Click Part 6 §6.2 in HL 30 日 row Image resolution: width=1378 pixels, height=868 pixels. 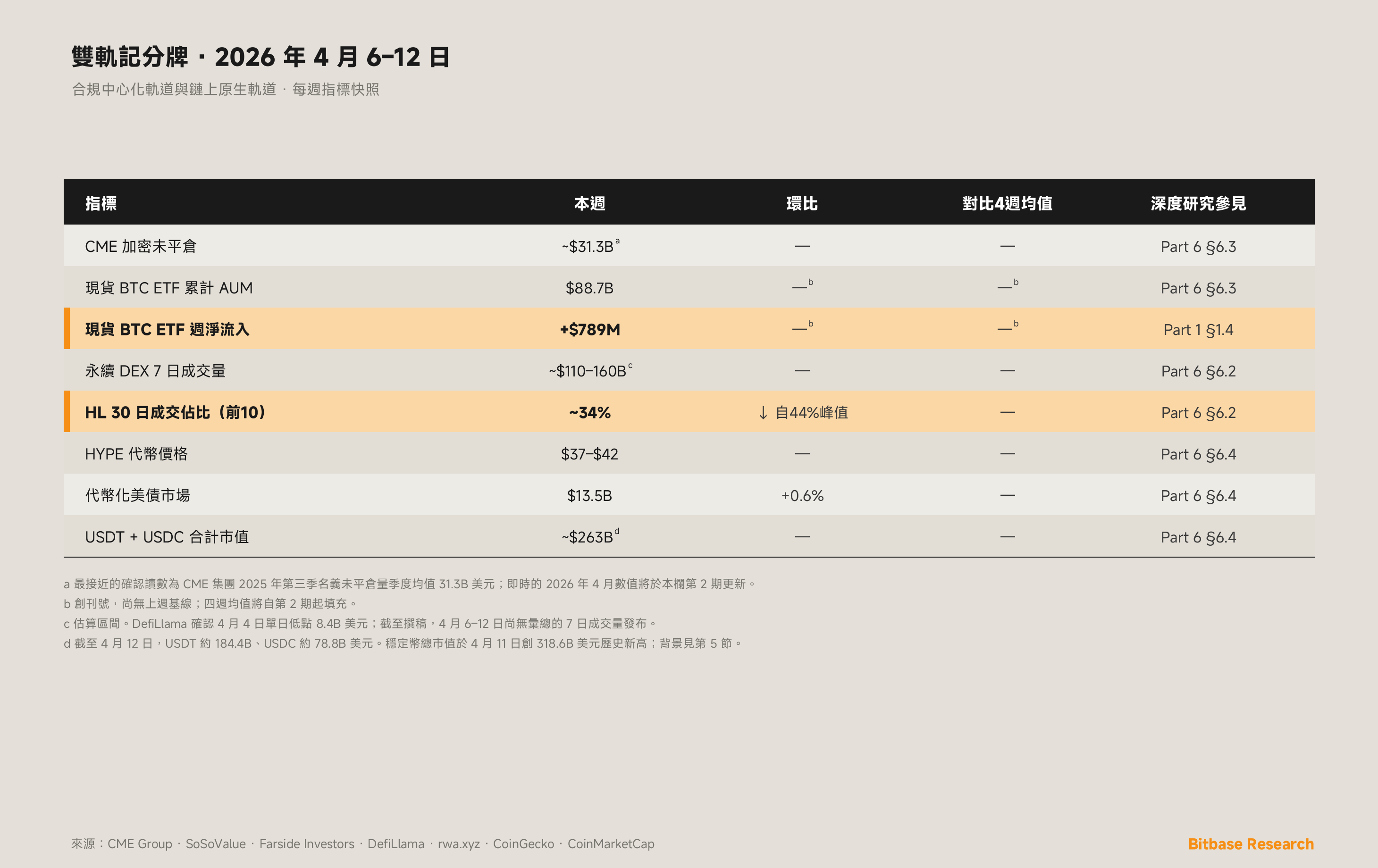click(1198, 413)
